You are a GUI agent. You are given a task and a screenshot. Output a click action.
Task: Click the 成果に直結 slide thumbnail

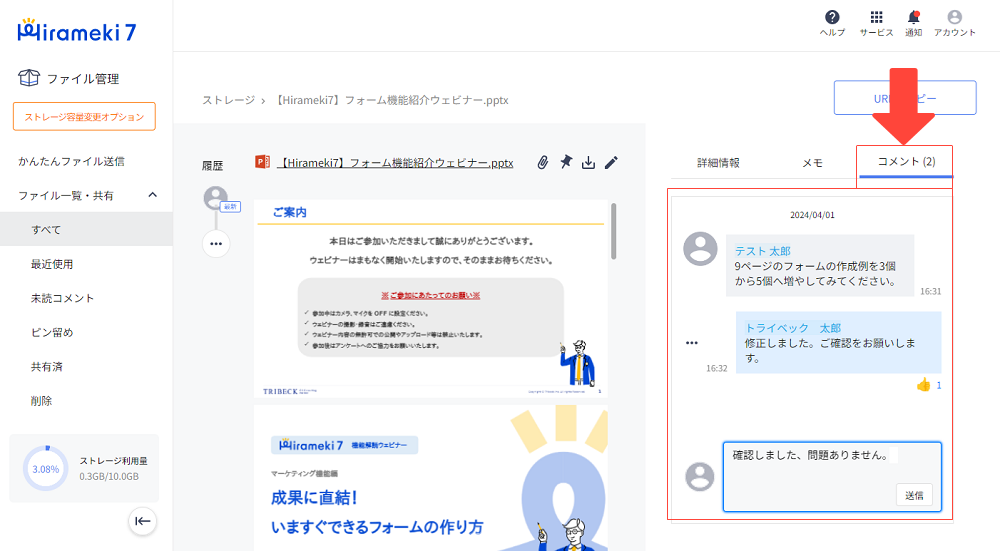point(430,478)
